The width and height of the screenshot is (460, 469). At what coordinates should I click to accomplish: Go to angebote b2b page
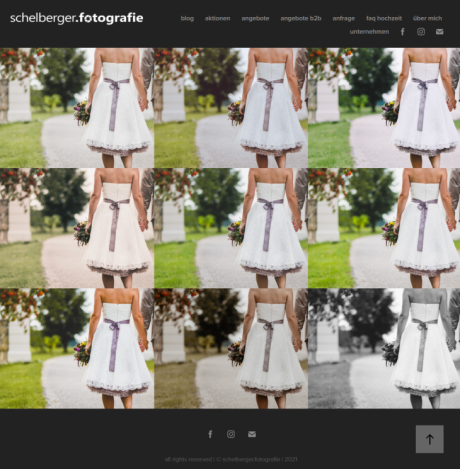coord(301,18)
